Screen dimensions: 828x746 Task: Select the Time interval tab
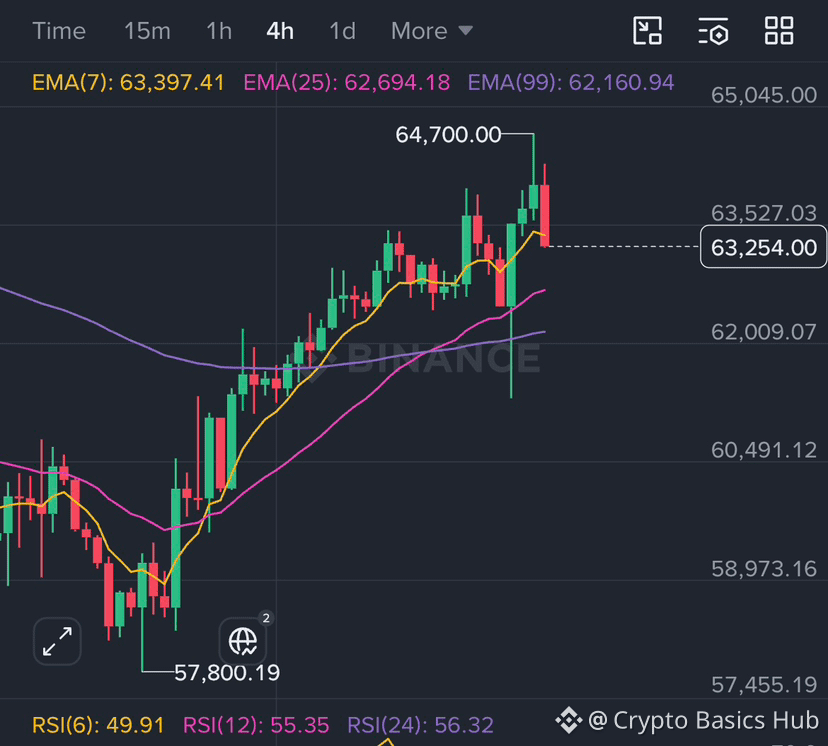[x=59, y=31]
